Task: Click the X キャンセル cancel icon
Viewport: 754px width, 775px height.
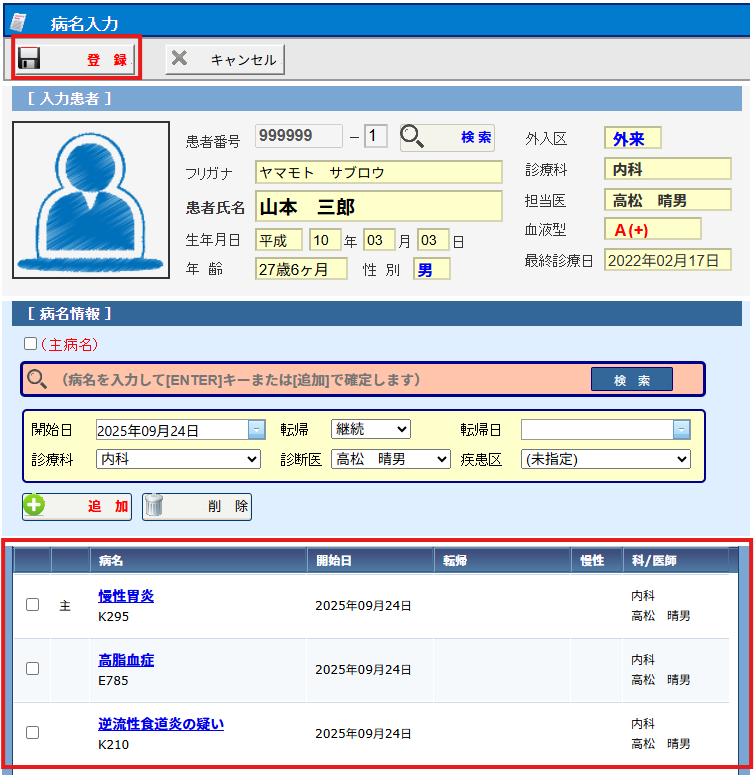Action: point(180,59)
